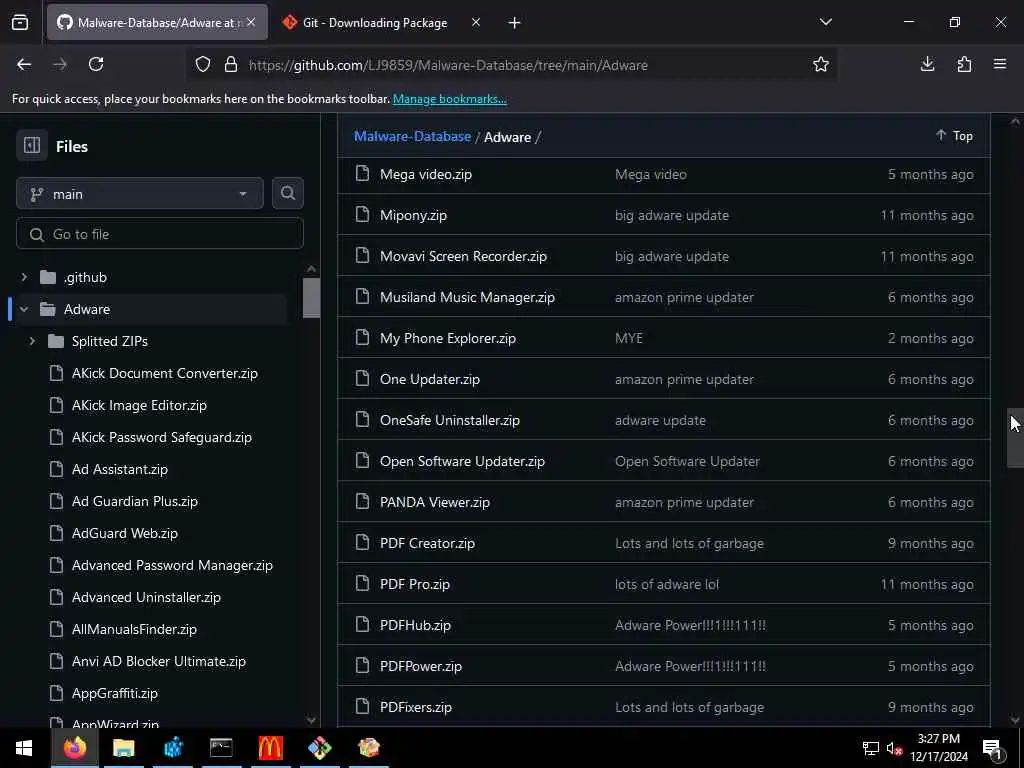Select AKick Password Safeguard.zip in tree

(x=161, y=438)
